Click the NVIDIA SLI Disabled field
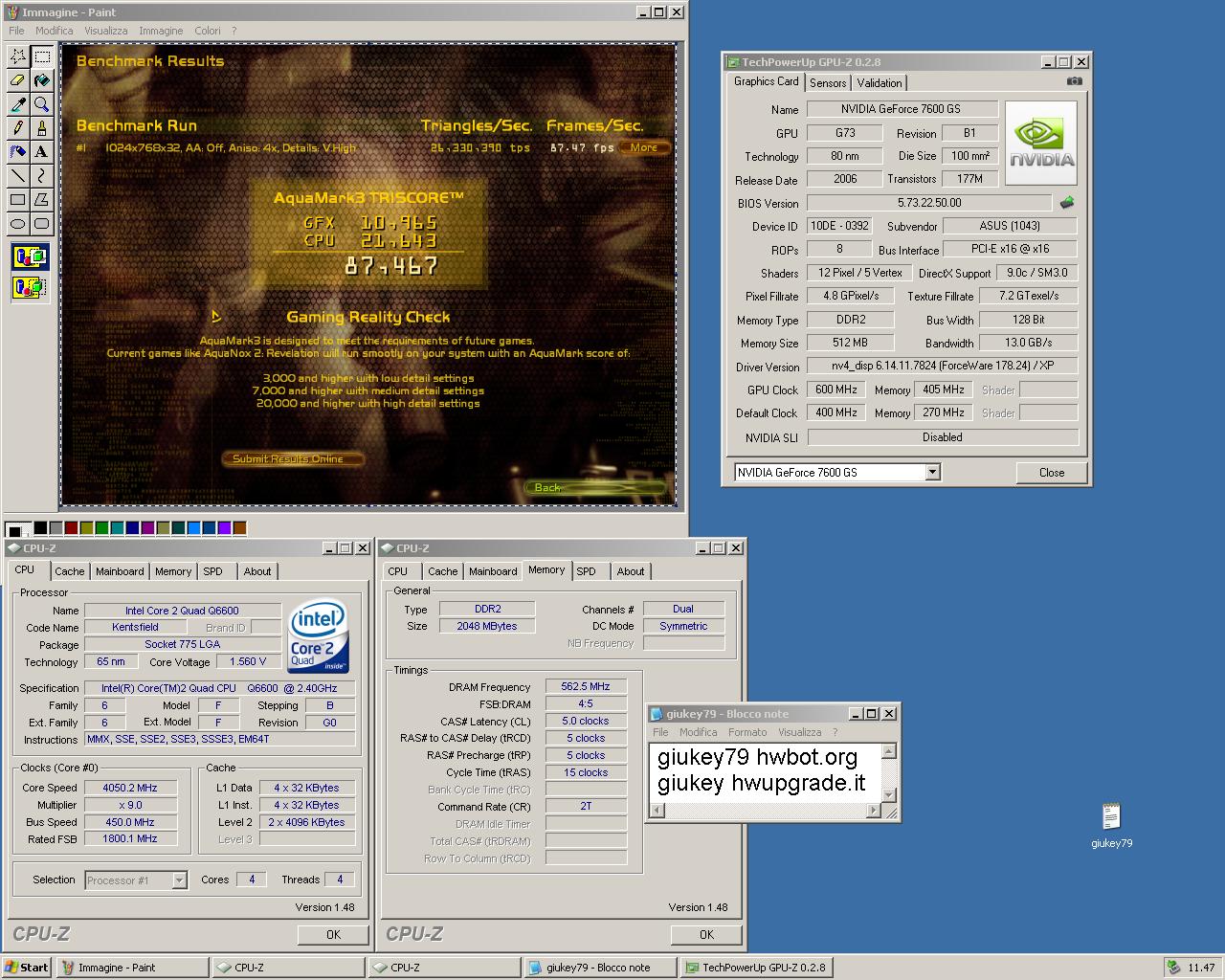The height and width of the screenshot is (980, 1225). [943, 437]
